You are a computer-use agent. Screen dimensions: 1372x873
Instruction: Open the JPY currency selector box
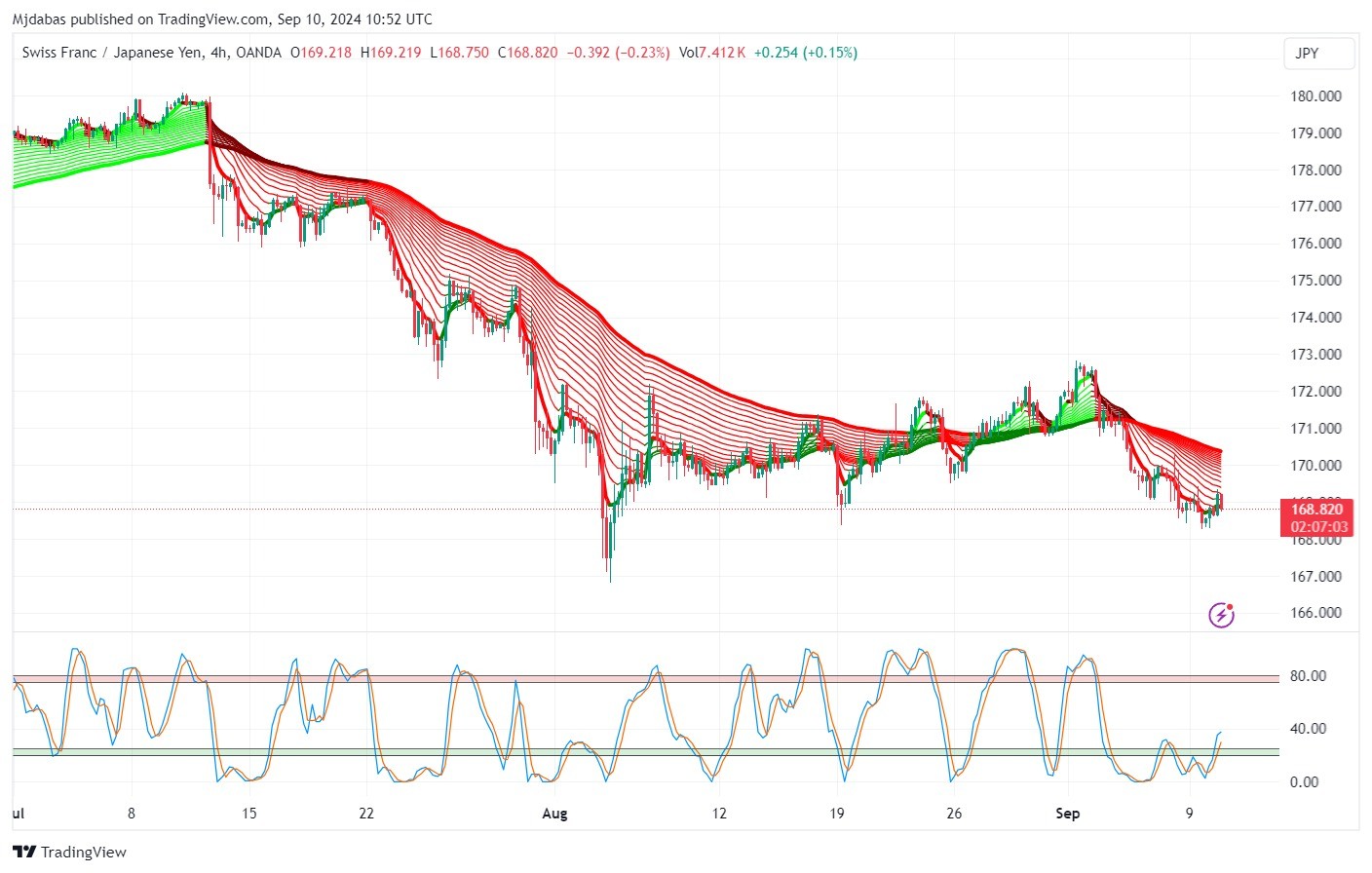pyautogui.click(x=1319, y=54)
